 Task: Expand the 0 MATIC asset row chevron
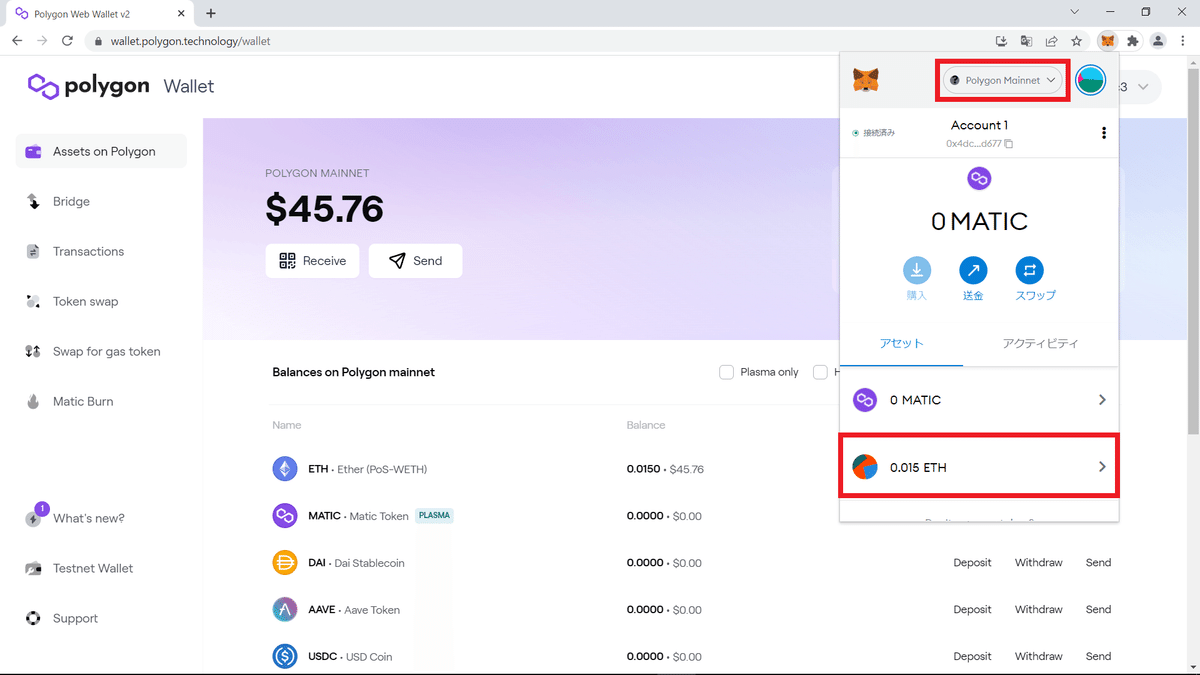point(1102,400)
